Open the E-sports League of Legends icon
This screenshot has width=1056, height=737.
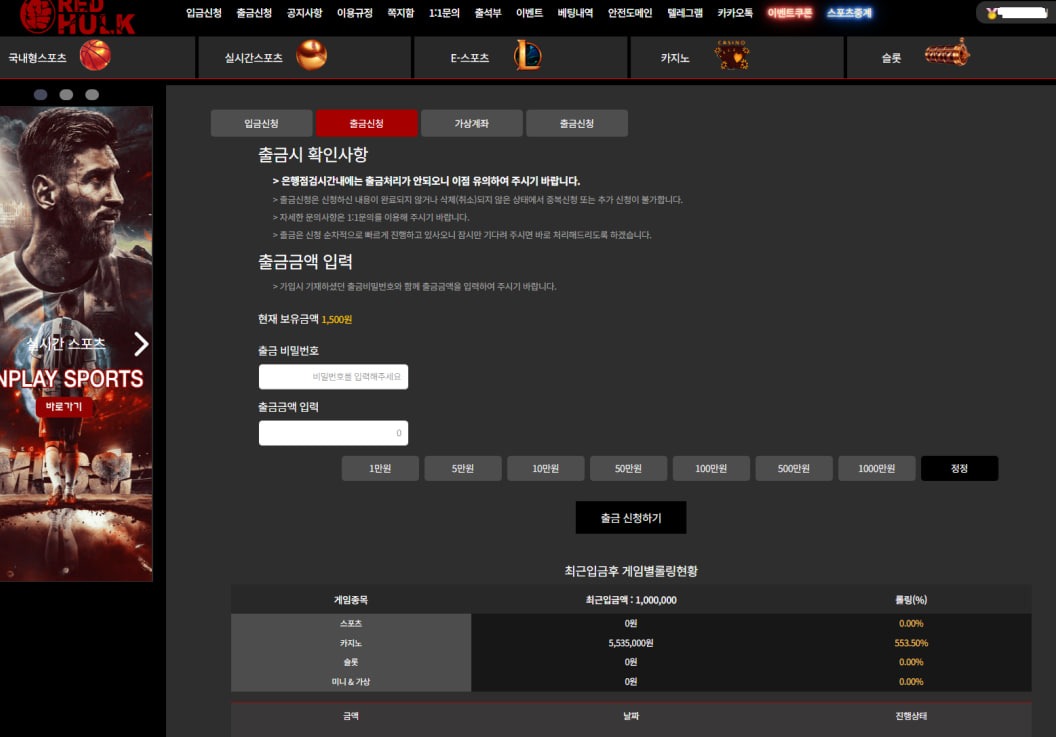point(528,55)
